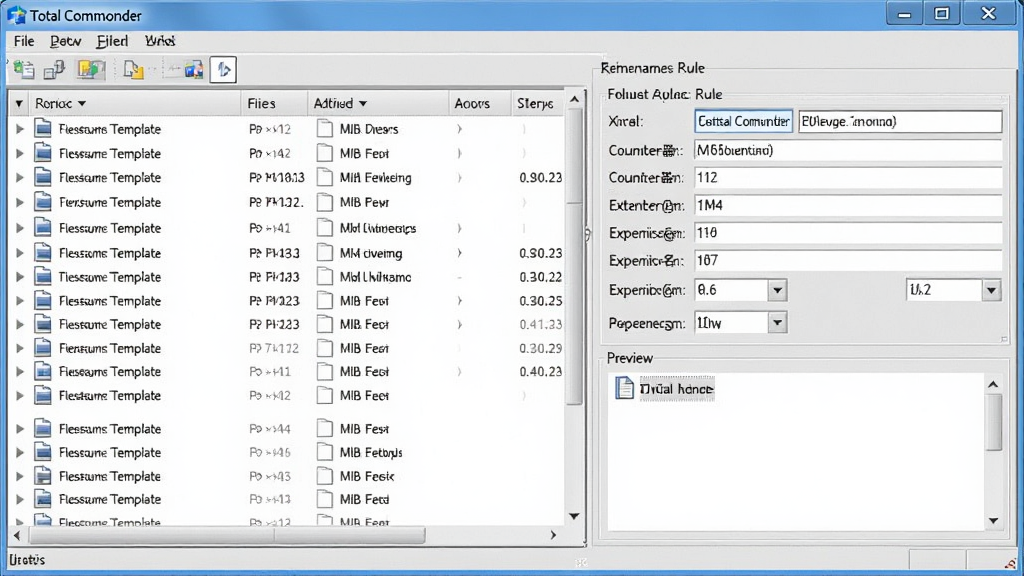Click folder icon of the MIB Dreers row
This screenshot has height=576, width=1024.
point(43,129)
